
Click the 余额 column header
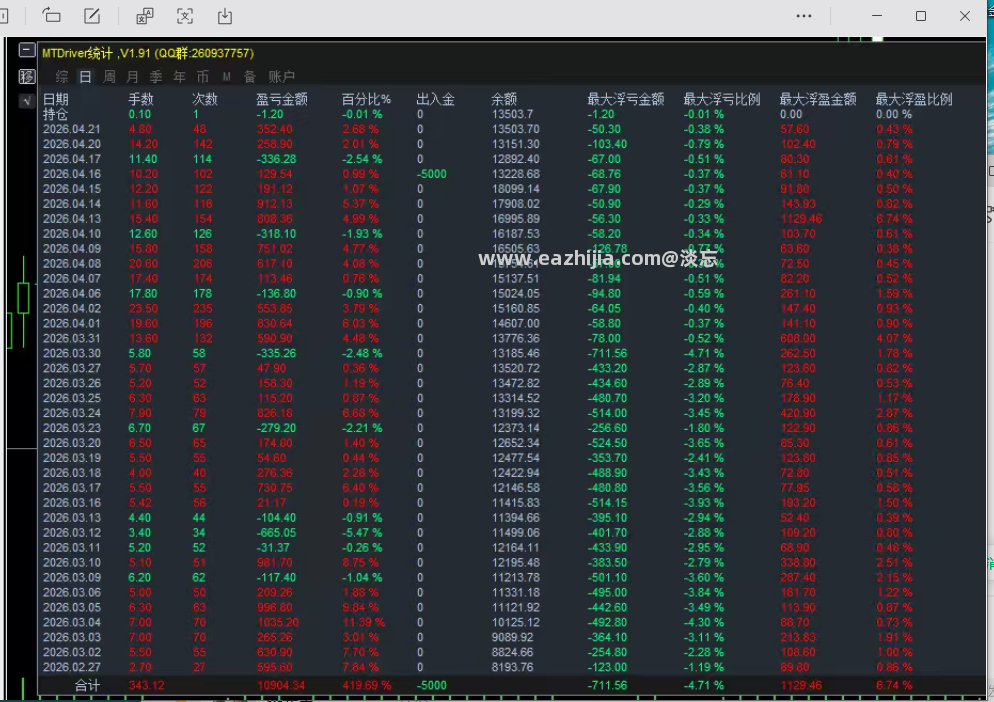[504, 99]
